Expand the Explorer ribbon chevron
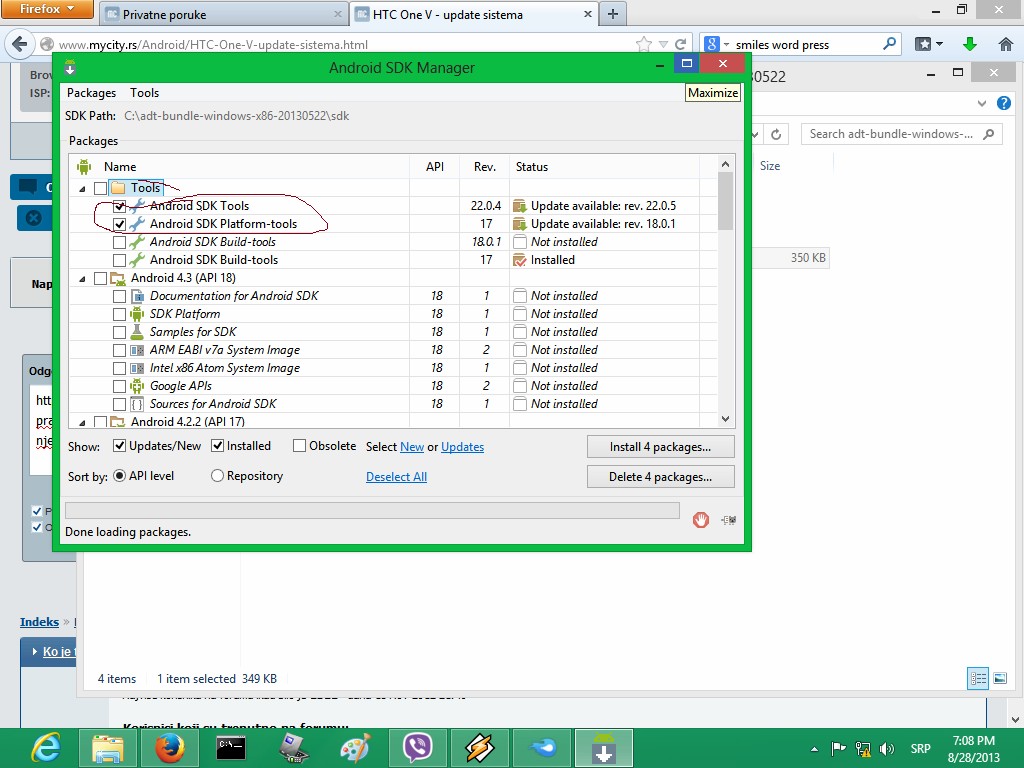 coord(982,103)
